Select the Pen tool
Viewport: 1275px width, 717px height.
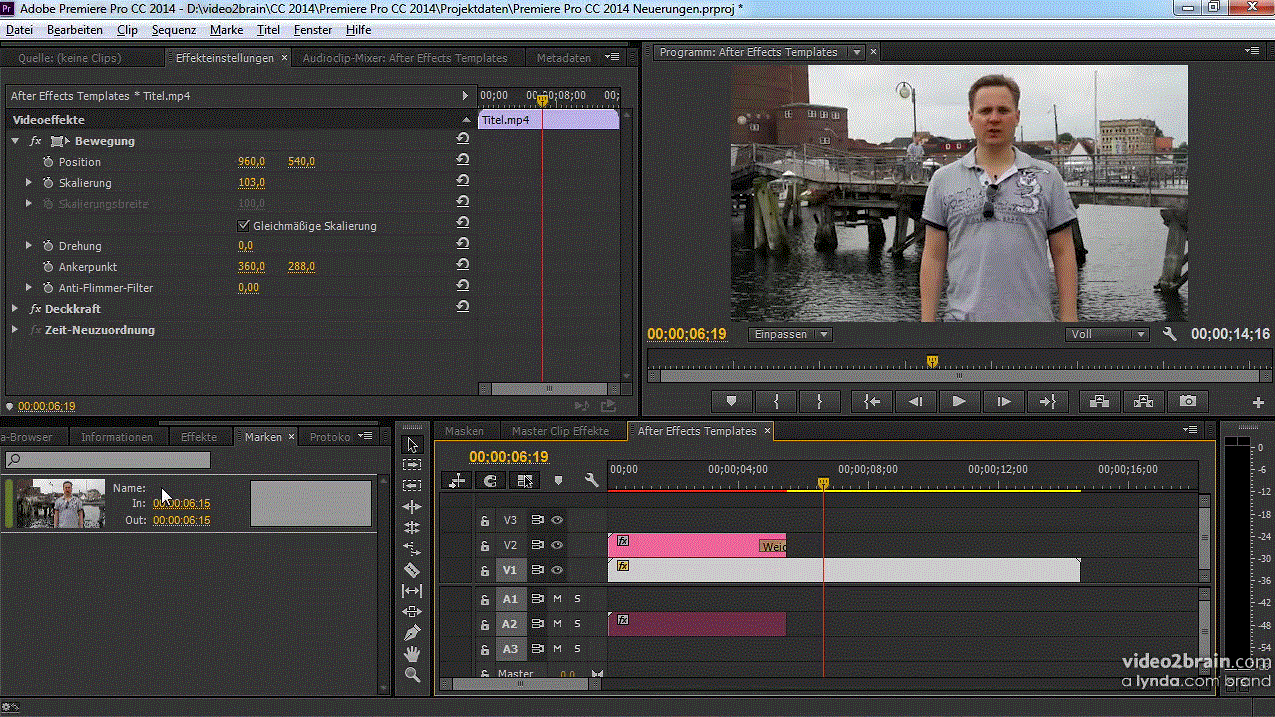(412, 633)
